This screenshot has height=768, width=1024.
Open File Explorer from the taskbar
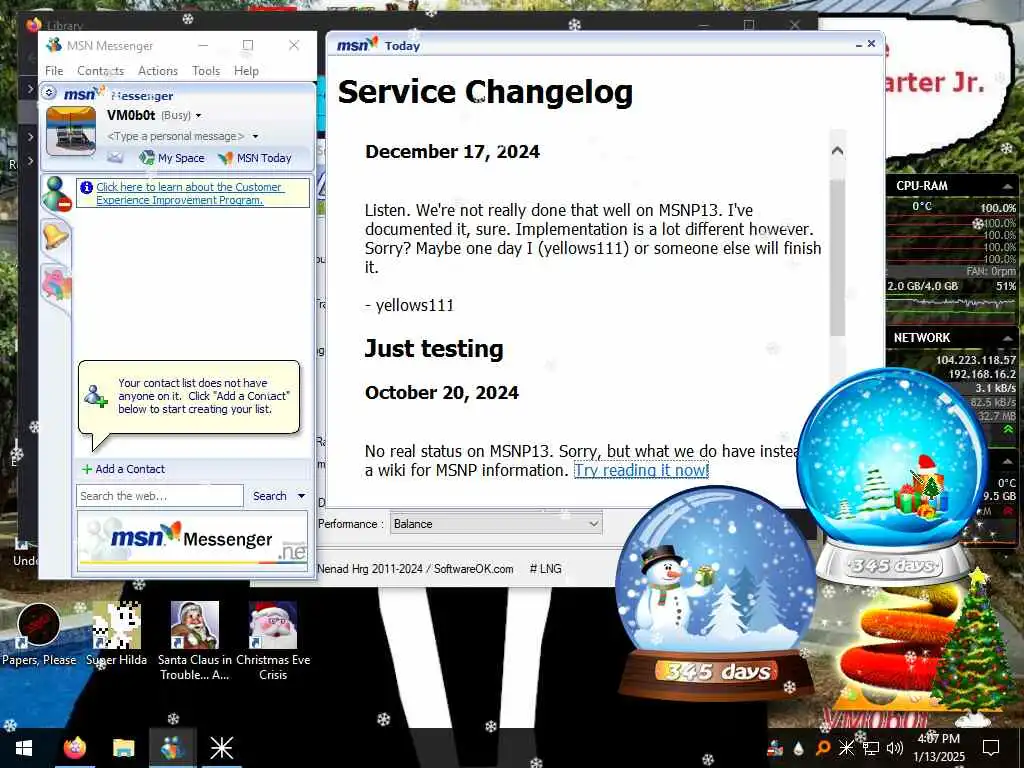[123, 748]
